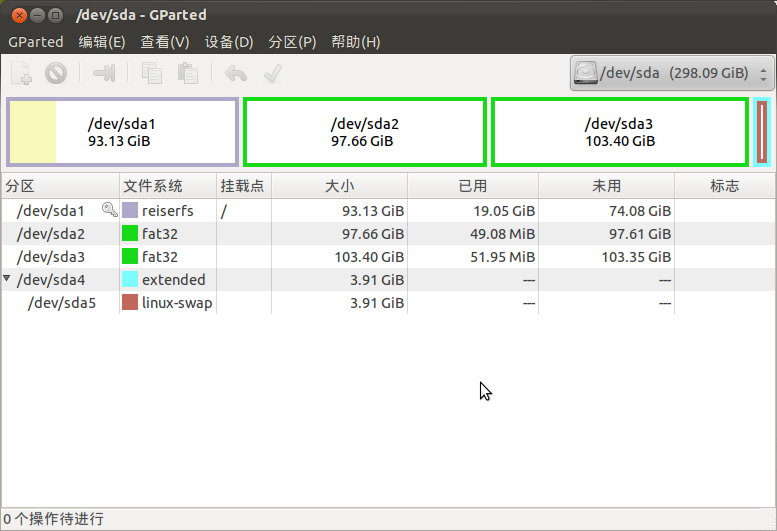The image size is (777, 531).
Task: Click the hard disk icon in device selector
Action: [586, 73]
